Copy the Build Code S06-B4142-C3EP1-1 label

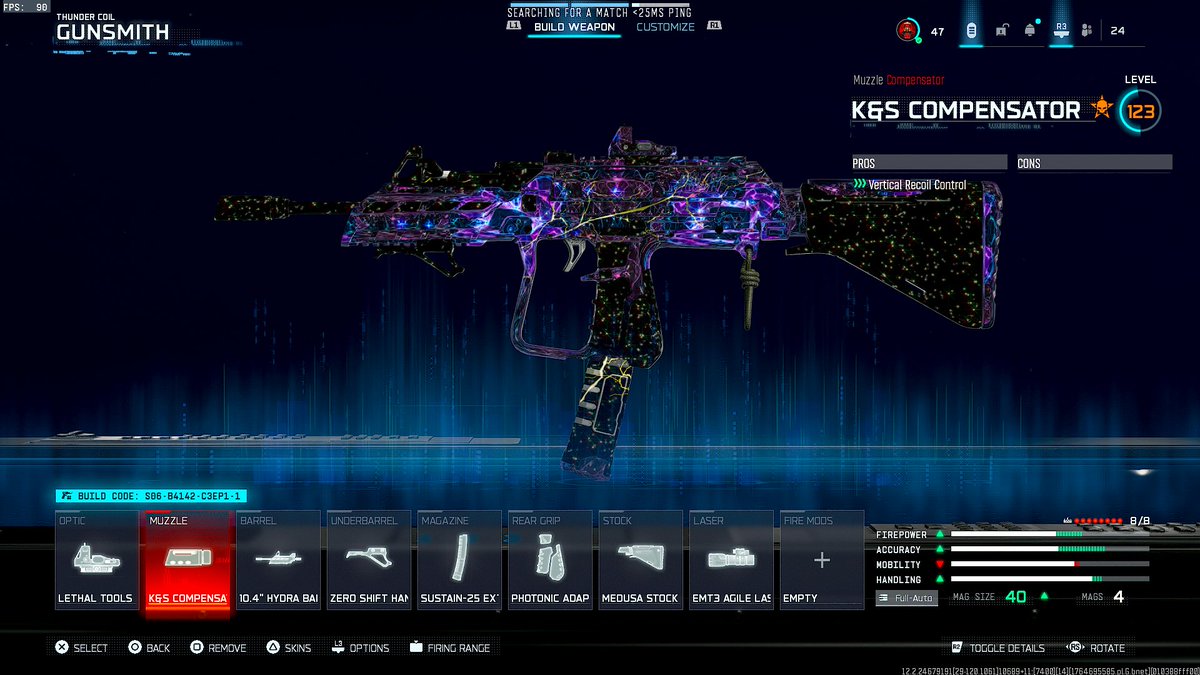point(151,495)
